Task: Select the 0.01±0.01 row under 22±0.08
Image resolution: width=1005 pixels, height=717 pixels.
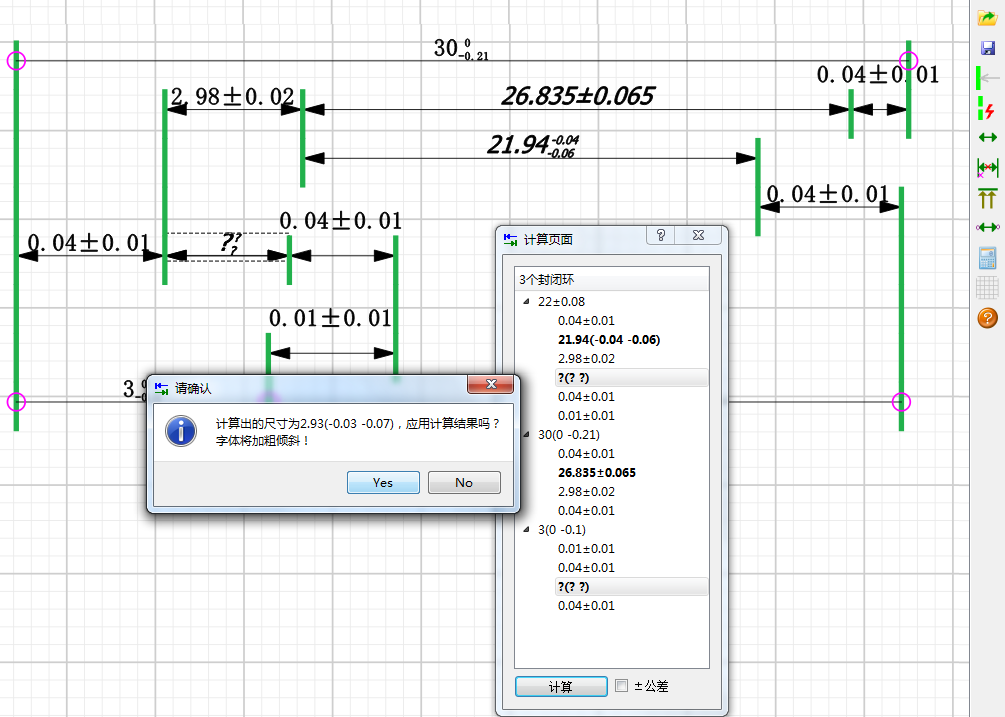Action: click(586, 416)
